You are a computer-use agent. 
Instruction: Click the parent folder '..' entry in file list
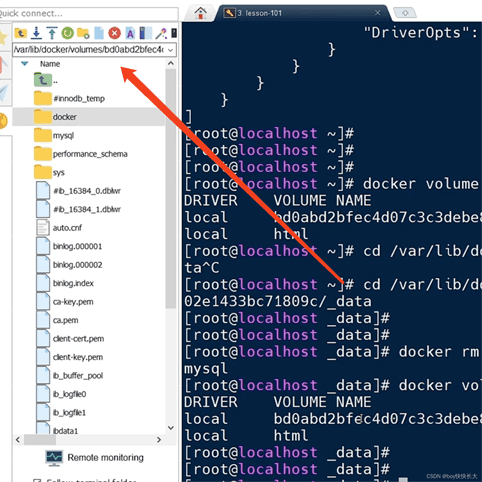tap(46, 80)
